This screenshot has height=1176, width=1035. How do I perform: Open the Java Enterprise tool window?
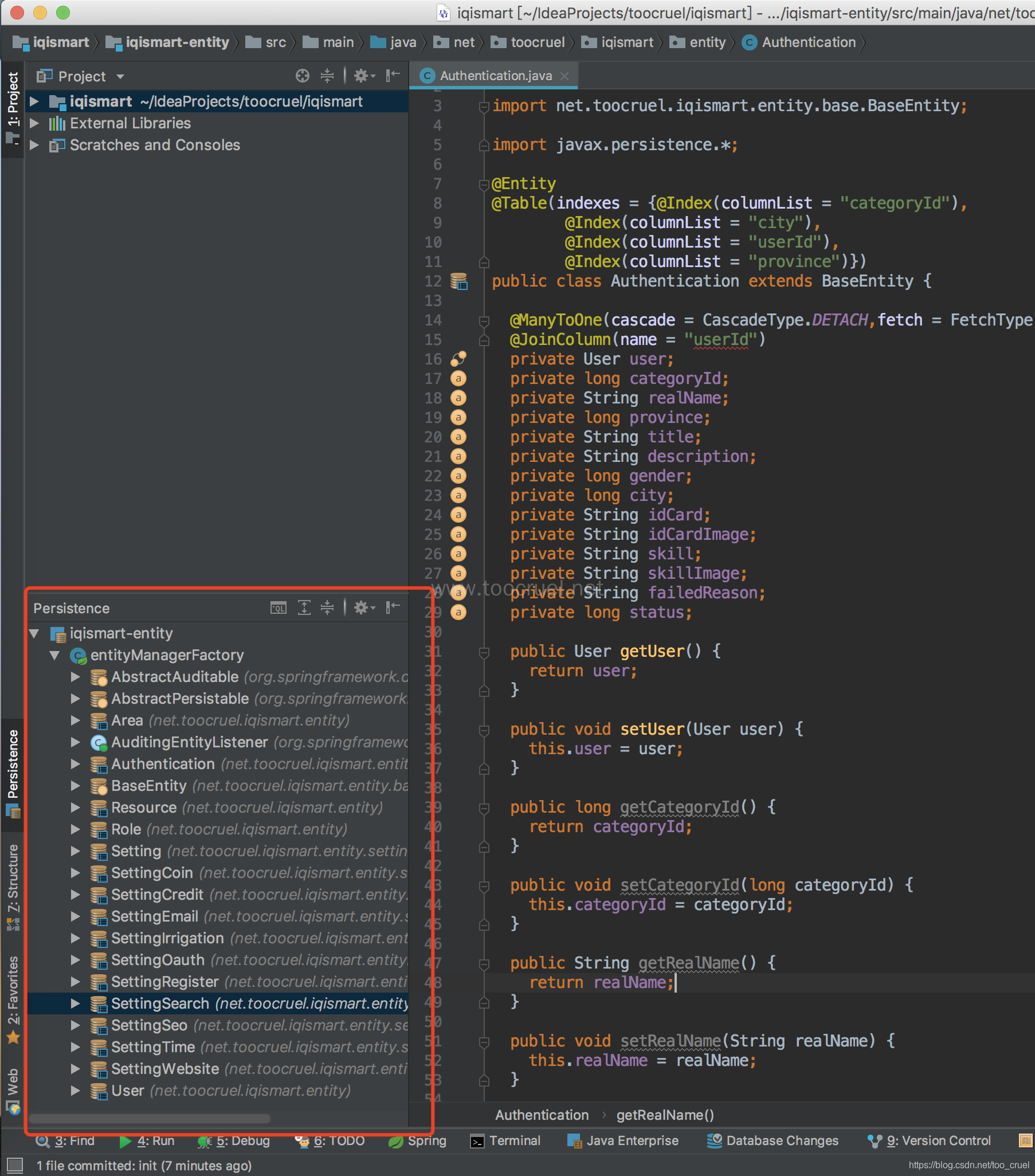[623, 1141]
